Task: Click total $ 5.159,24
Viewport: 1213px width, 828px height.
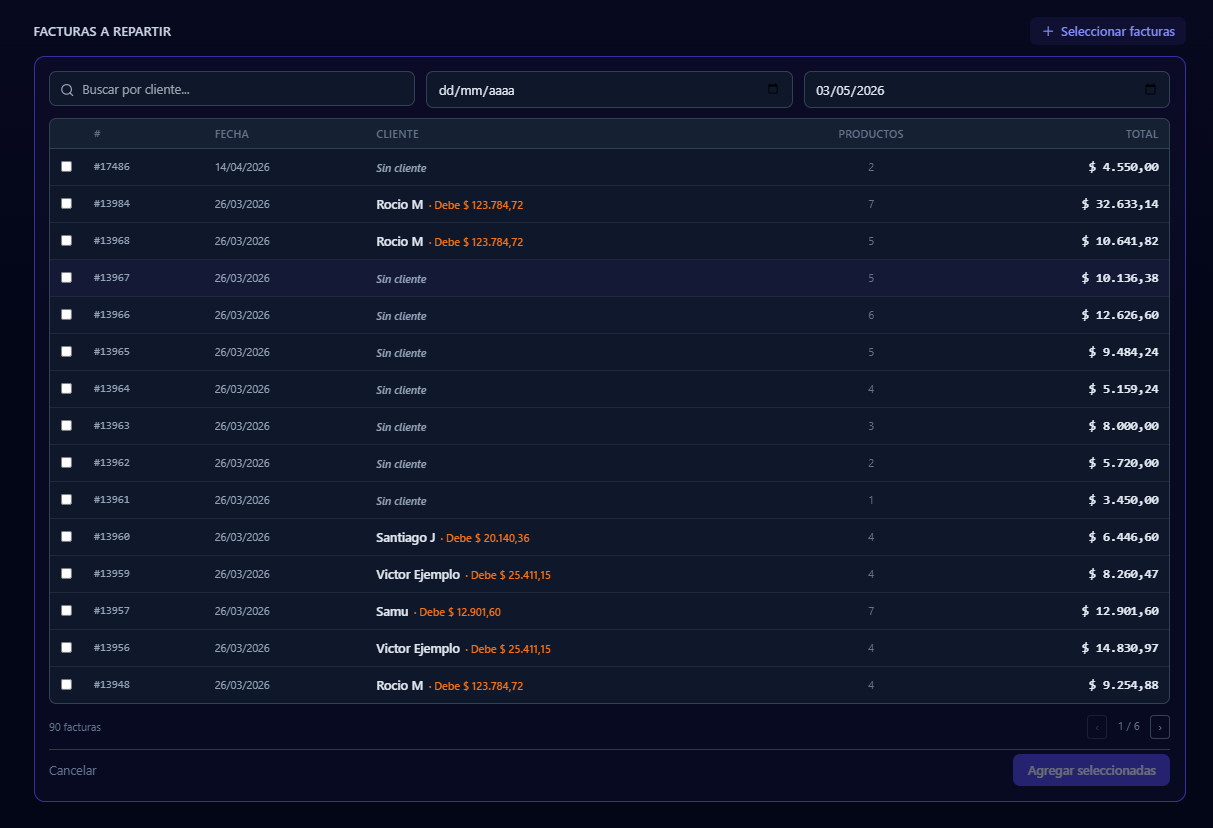Action: (x=1124, y=389)
